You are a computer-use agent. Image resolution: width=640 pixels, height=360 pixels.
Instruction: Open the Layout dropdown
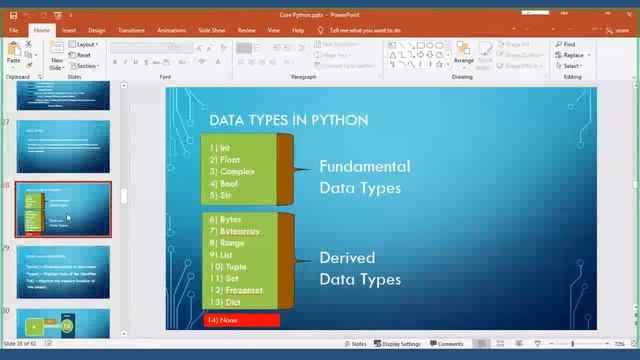84,44
